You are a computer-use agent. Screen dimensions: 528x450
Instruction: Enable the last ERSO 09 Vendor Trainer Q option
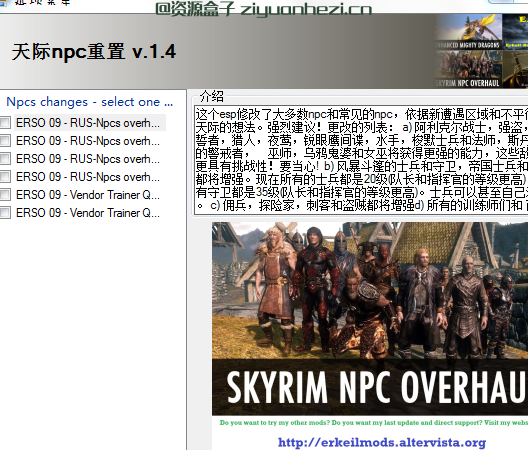[5, 213]
